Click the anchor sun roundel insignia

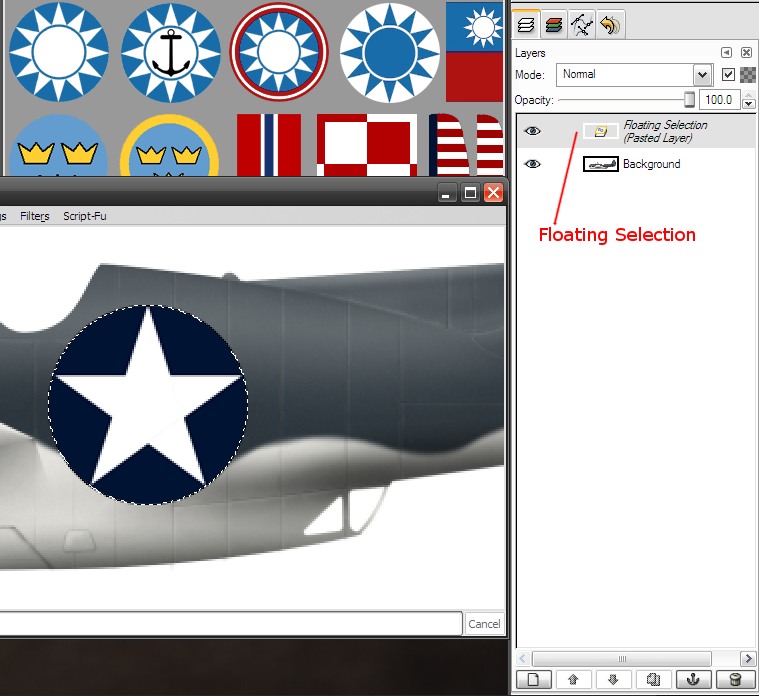pos(171,52)
